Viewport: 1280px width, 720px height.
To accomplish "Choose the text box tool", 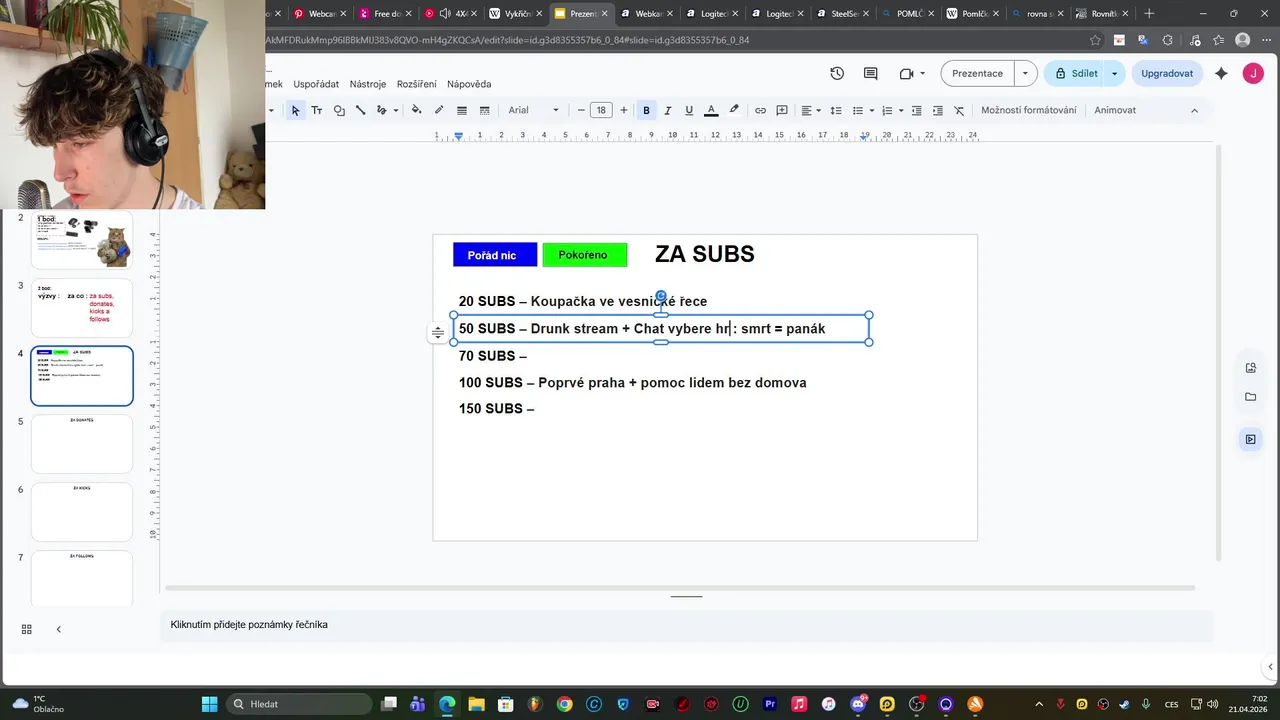I will pos(317,110).
